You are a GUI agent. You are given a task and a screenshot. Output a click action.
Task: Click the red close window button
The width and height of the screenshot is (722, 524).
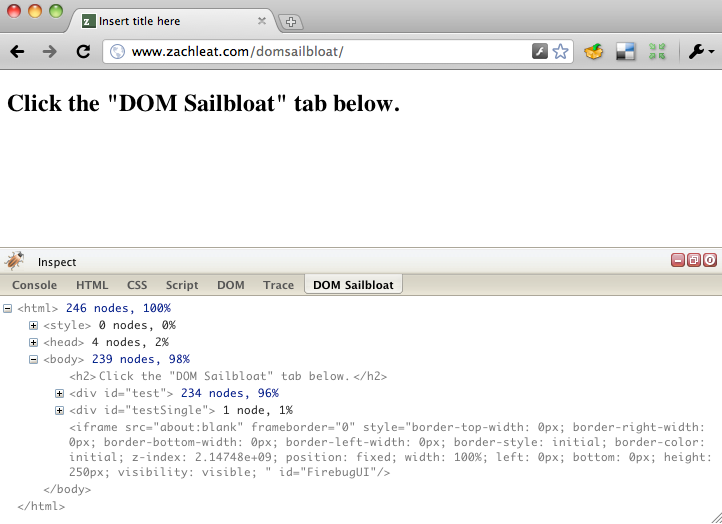pyautogui.click(x=14, y=11)
